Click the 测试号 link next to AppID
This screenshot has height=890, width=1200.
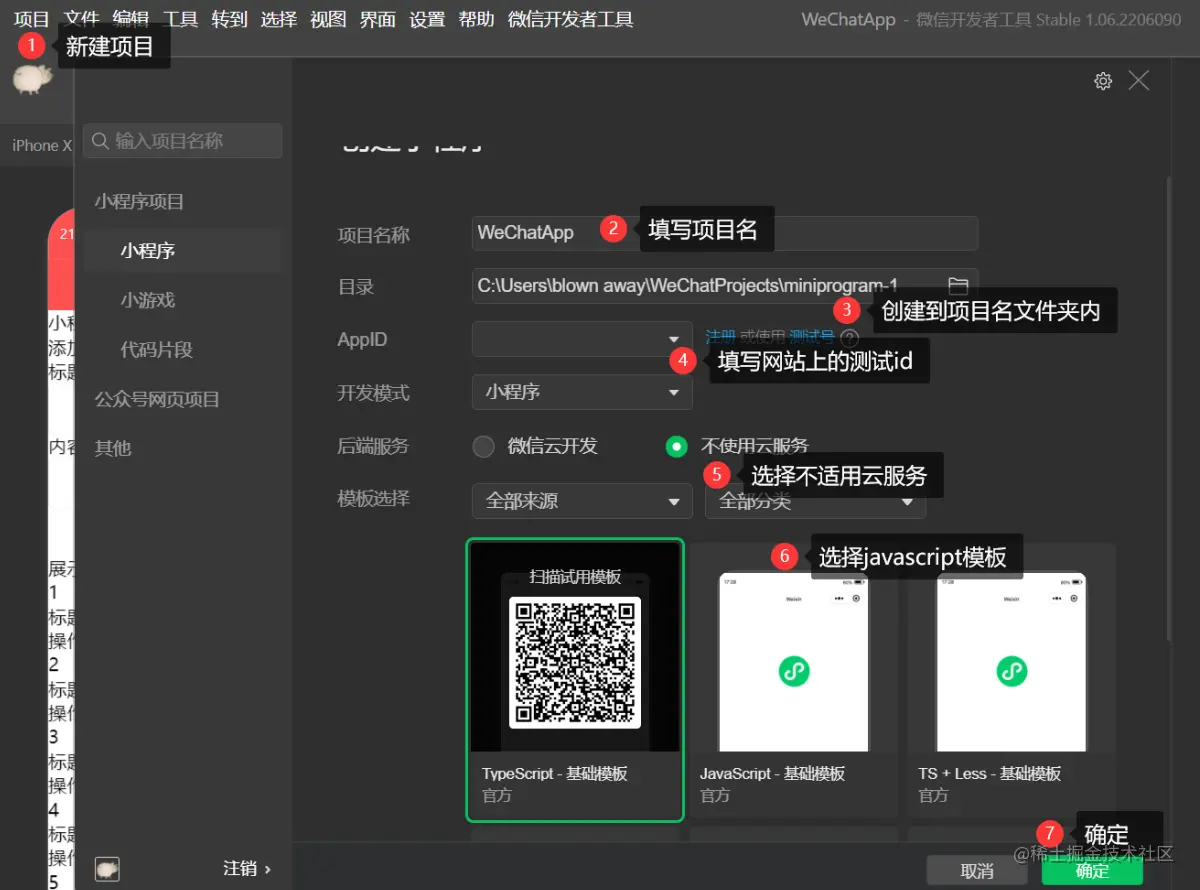(x=811, y=337)
